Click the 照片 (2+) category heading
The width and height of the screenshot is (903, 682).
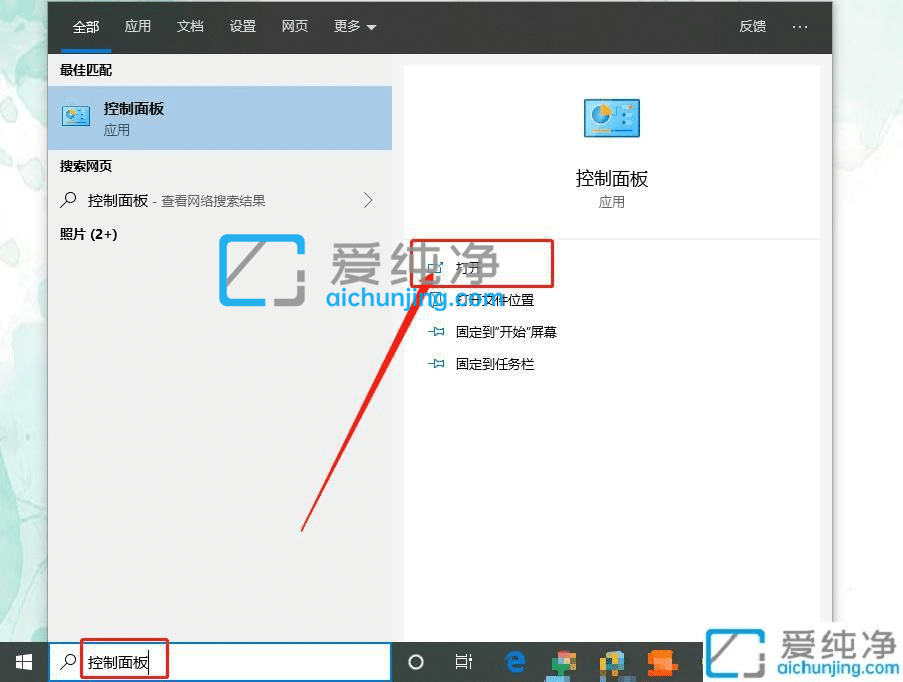pos(89,234)
